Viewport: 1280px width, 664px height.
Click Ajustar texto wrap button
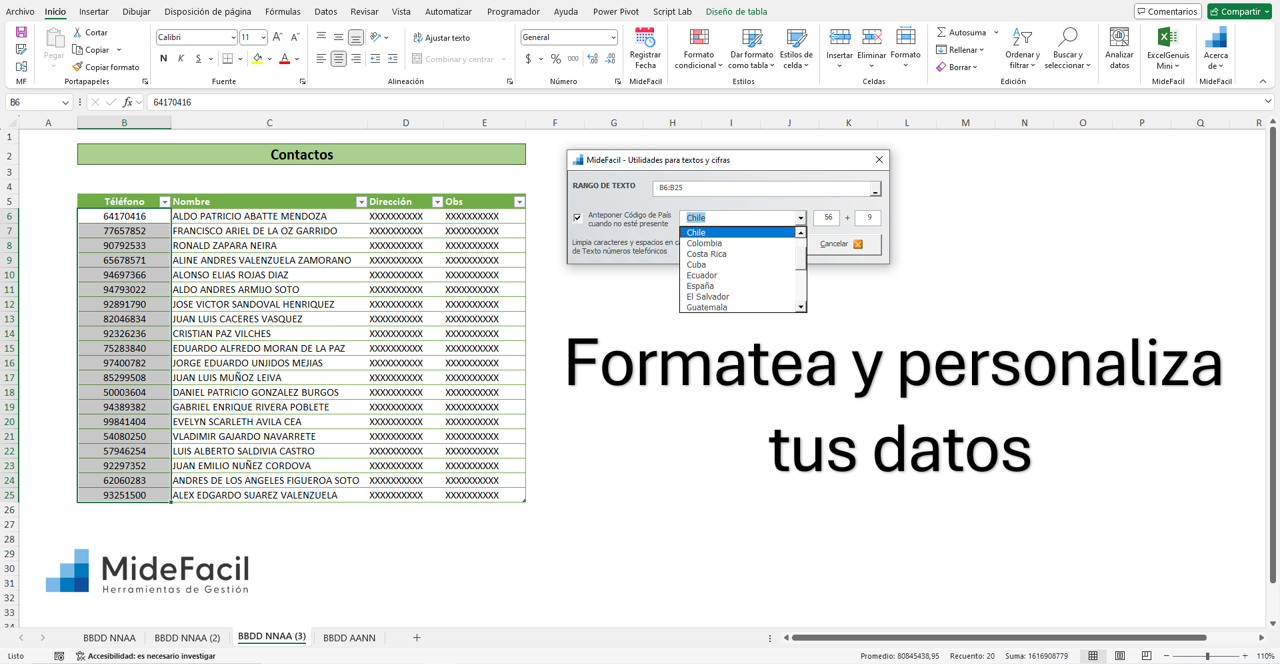point(441,37)
